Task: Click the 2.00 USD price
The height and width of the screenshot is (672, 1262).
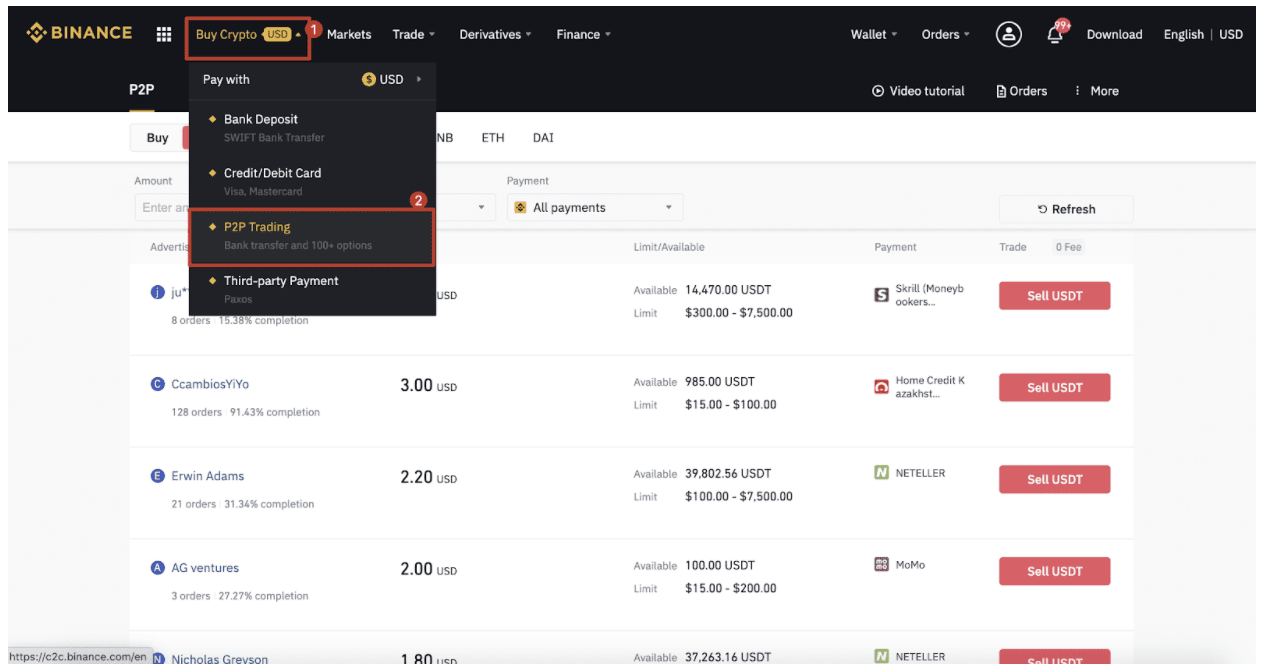Action: [428, 569]
